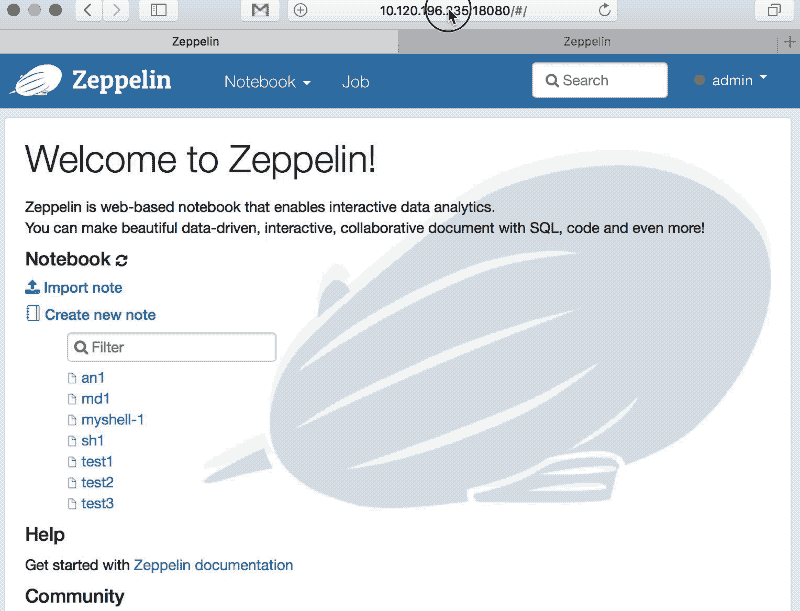Click the file icon beside test2
Image resolution: width=800 pixels, height=611 pixels.
pos(72,482)
